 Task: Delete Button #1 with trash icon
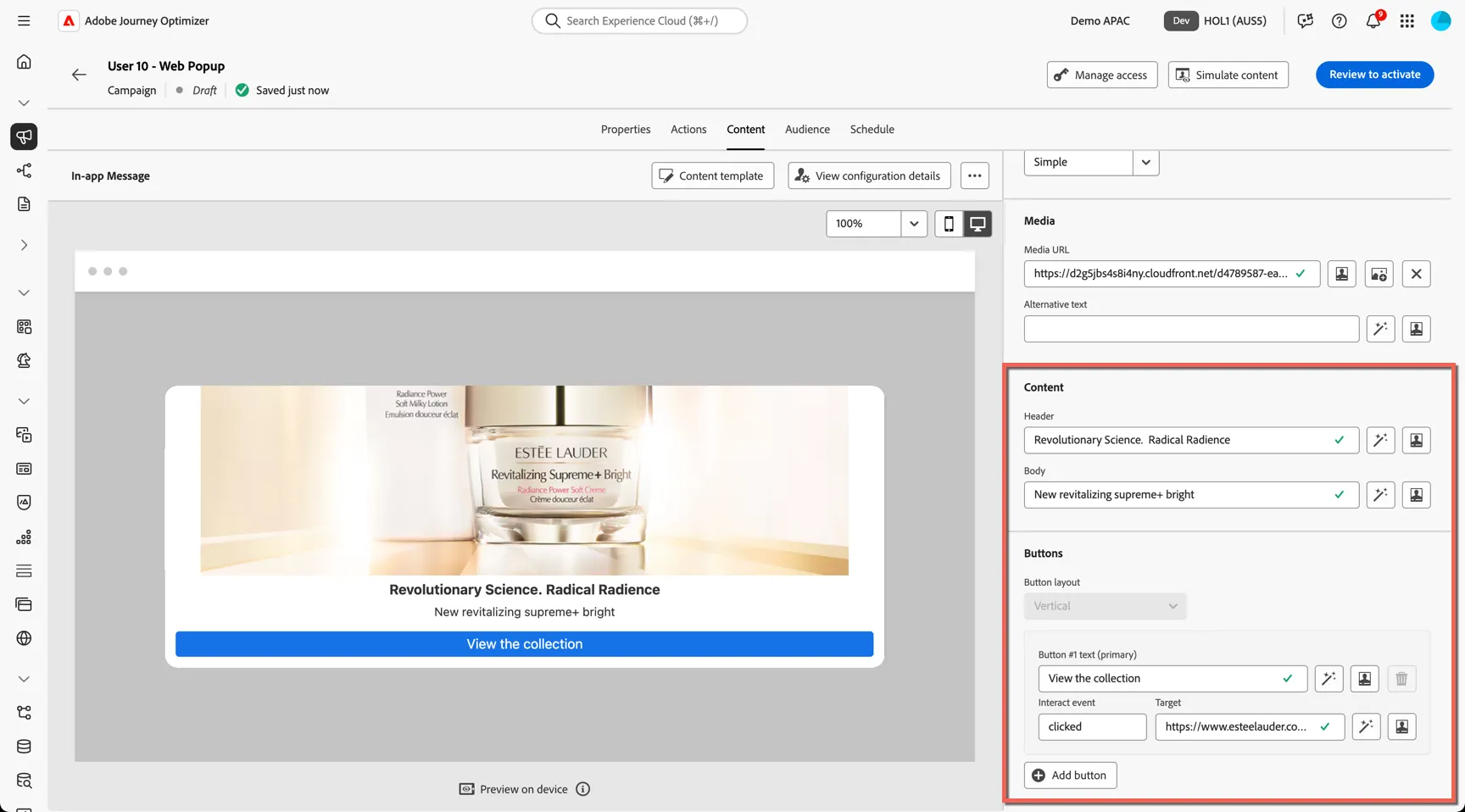1401,679
